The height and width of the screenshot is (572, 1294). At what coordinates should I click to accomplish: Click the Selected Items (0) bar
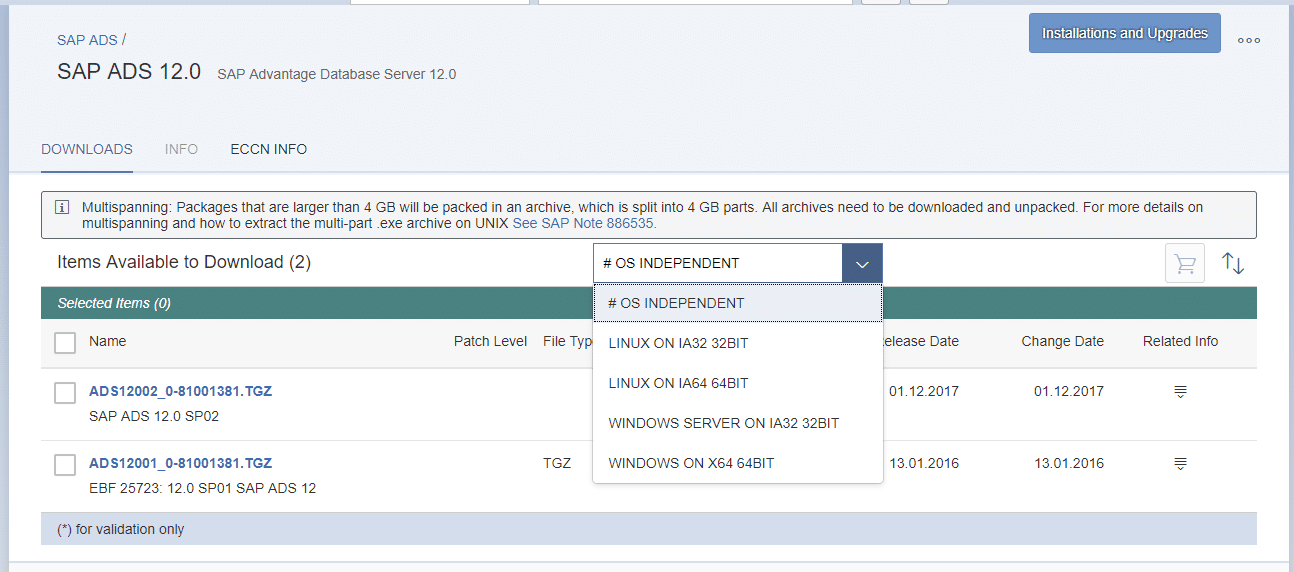(649, 303)
